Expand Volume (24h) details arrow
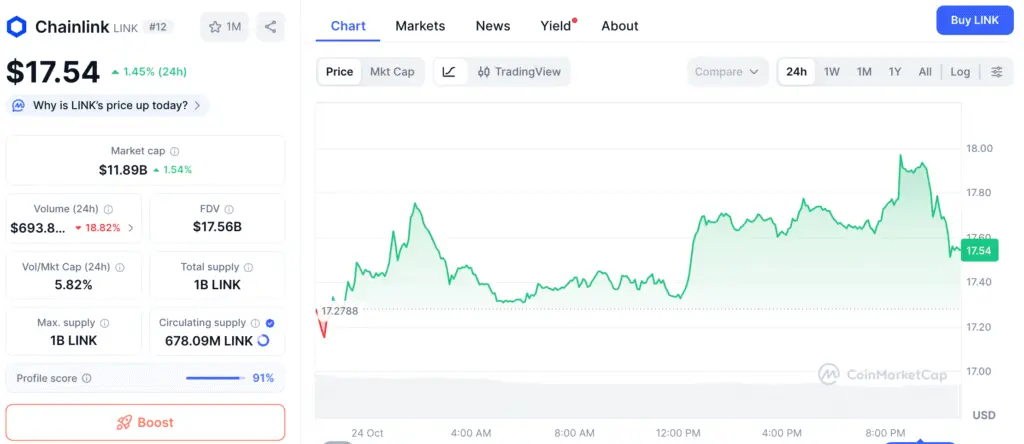The height and width of the screenshot is (444, 1024). click(x=131, y=228)
